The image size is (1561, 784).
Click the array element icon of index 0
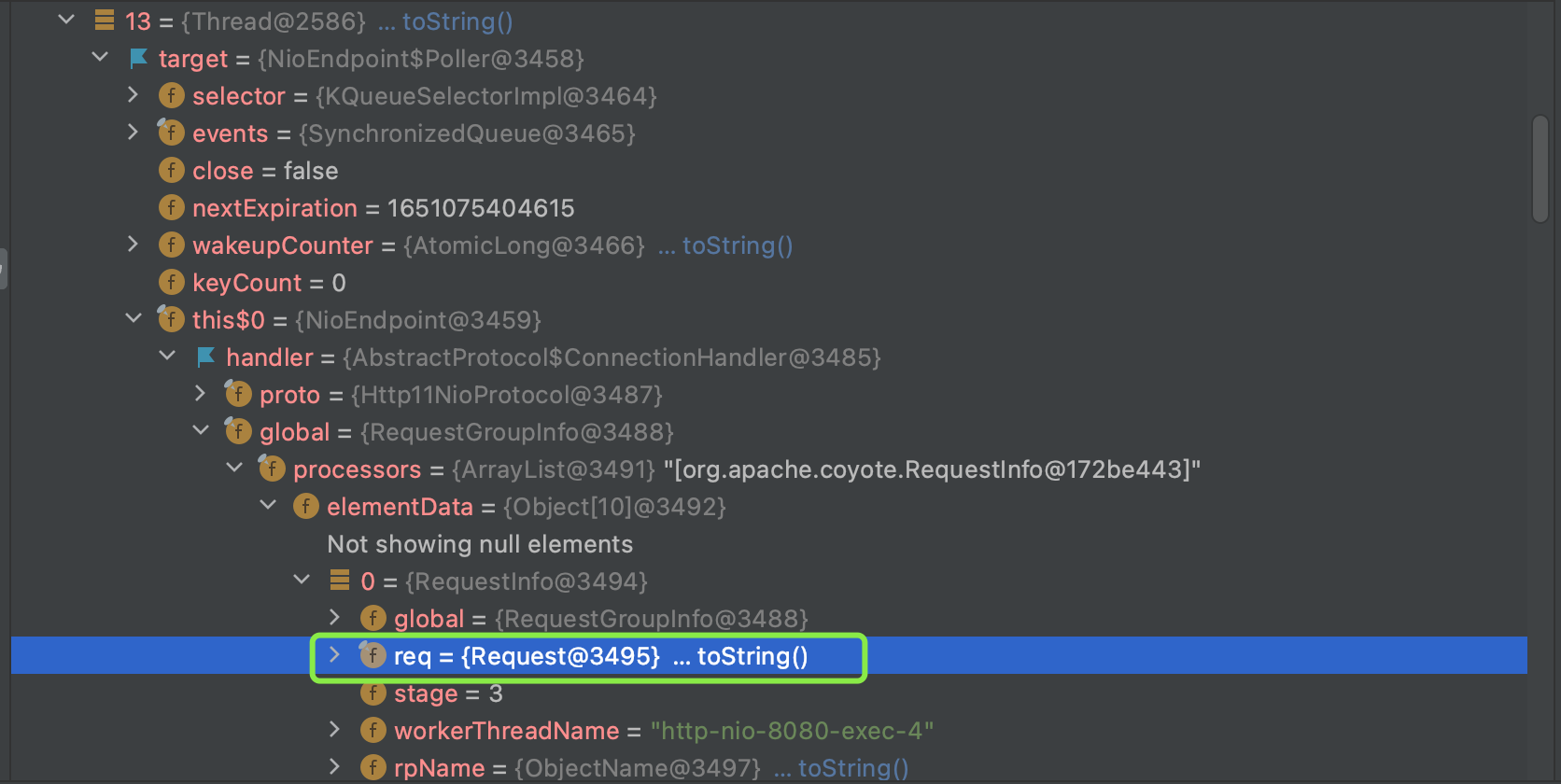[340, 581]
